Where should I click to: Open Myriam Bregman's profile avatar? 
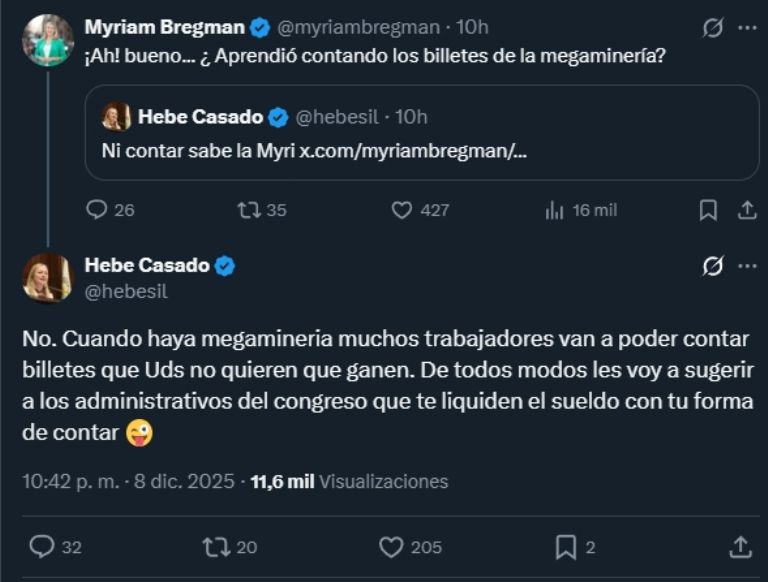pyautogui.click(x=47, y=41)
